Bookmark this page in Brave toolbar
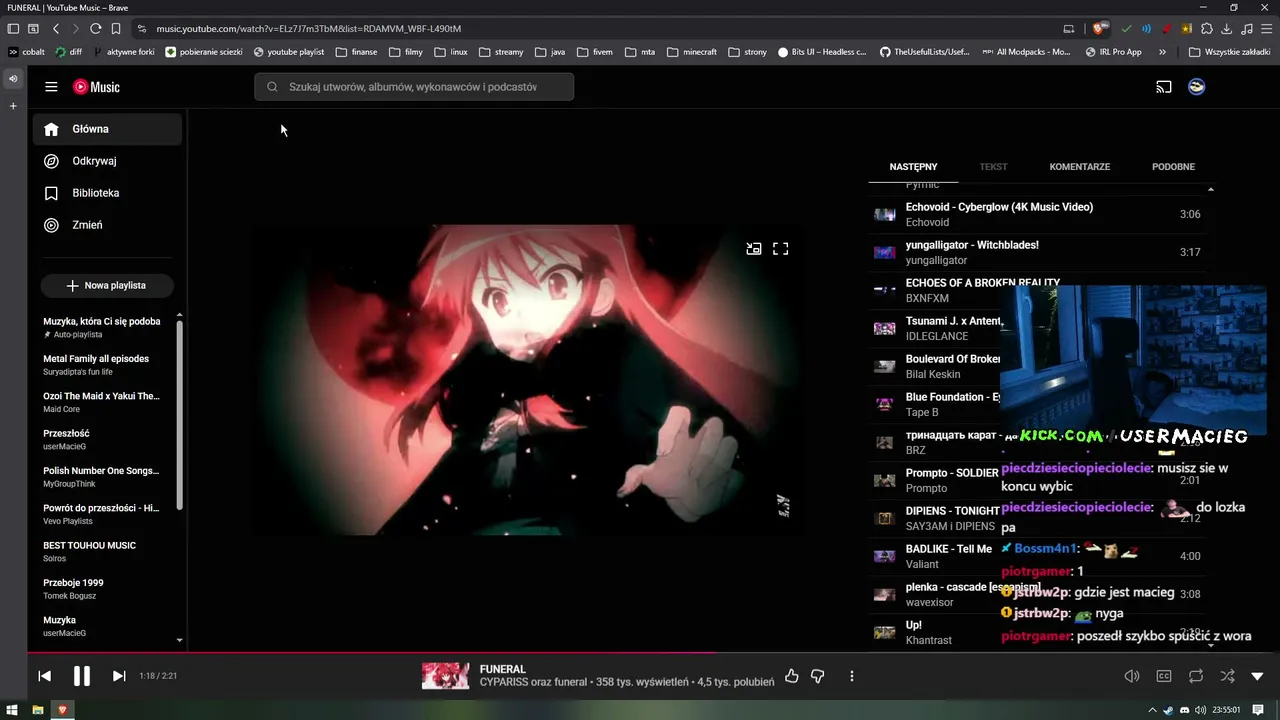 pyautogui.click(x=116, y=29)
